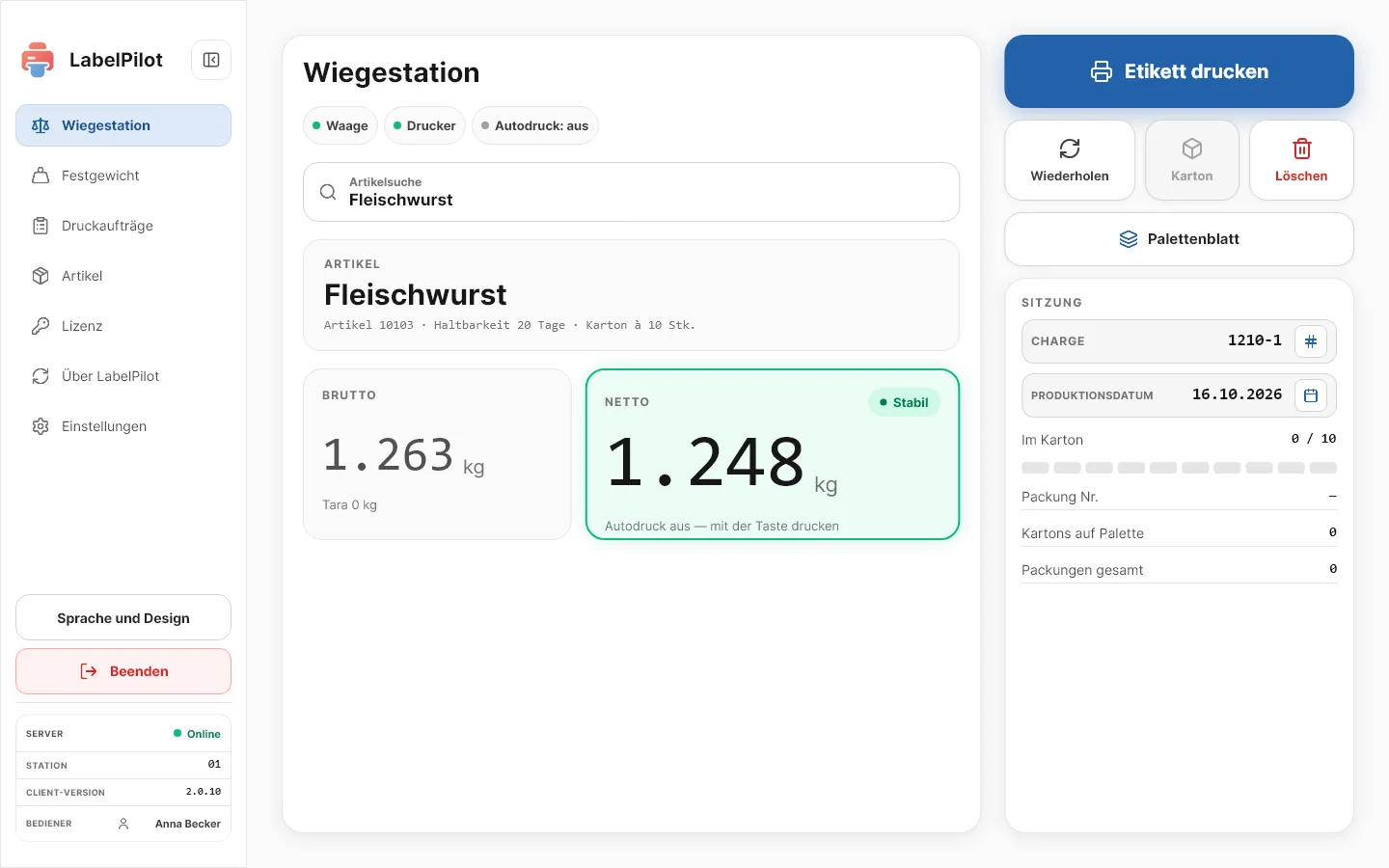Viewport: 1389px width, 868px height.
Task: Click the Drucker status chip
Action: (x=425, y=125)
